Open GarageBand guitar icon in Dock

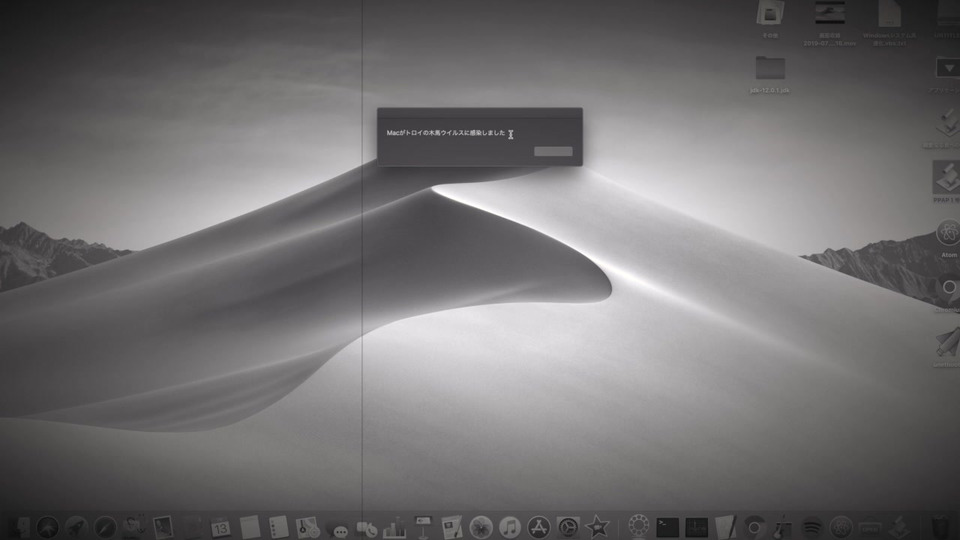(783, 527)
